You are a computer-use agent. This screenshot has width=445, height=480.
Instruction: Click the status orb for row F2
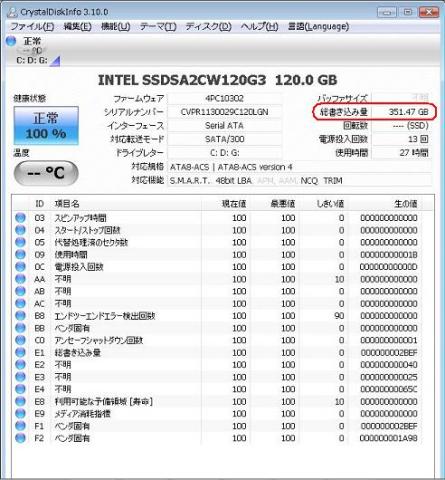point(20,438)
